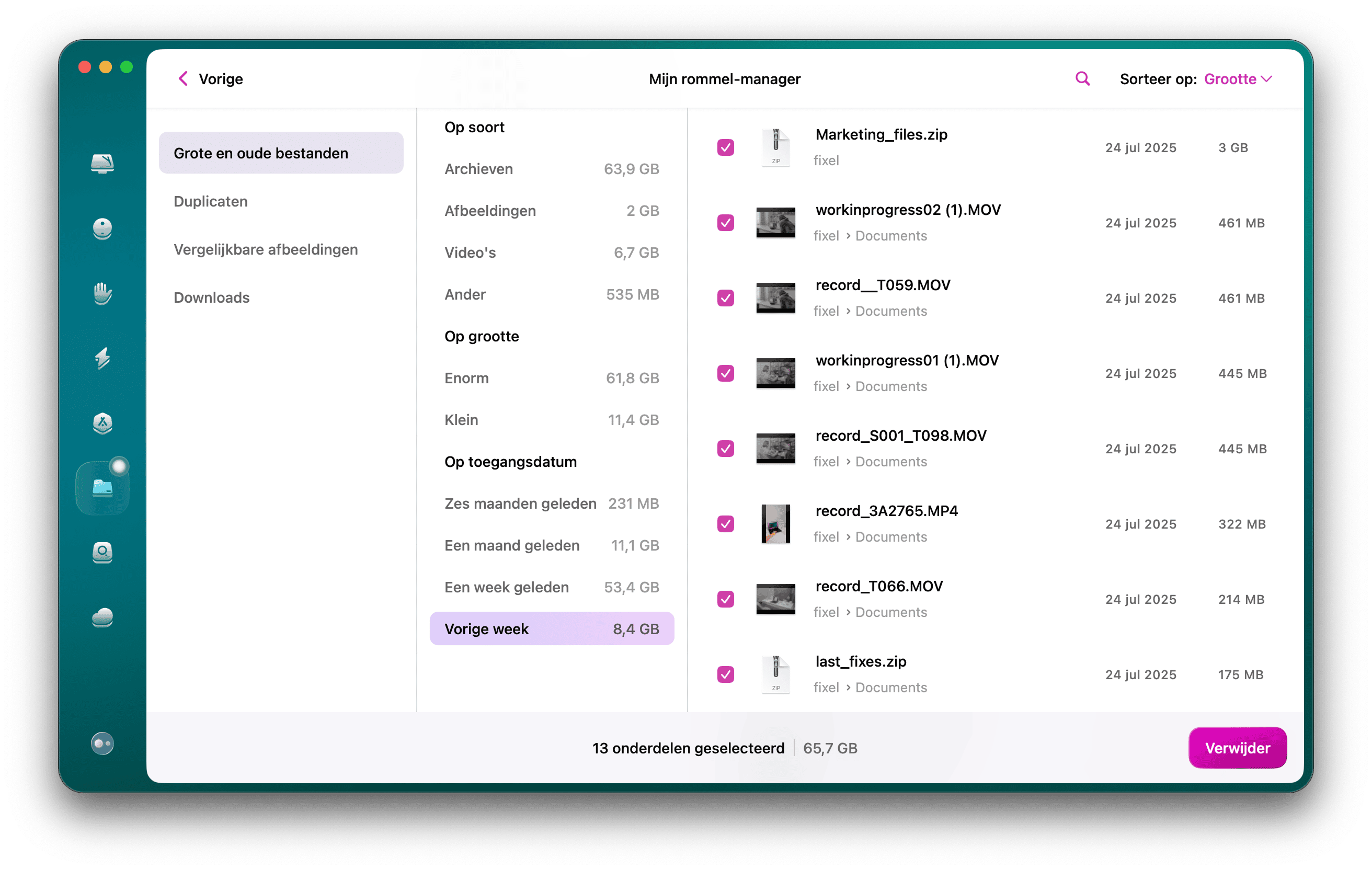Screen dimensions: 1372x870
Task: Open Space Lens with the magnifier-disk icon
Action: coord(102,553)
